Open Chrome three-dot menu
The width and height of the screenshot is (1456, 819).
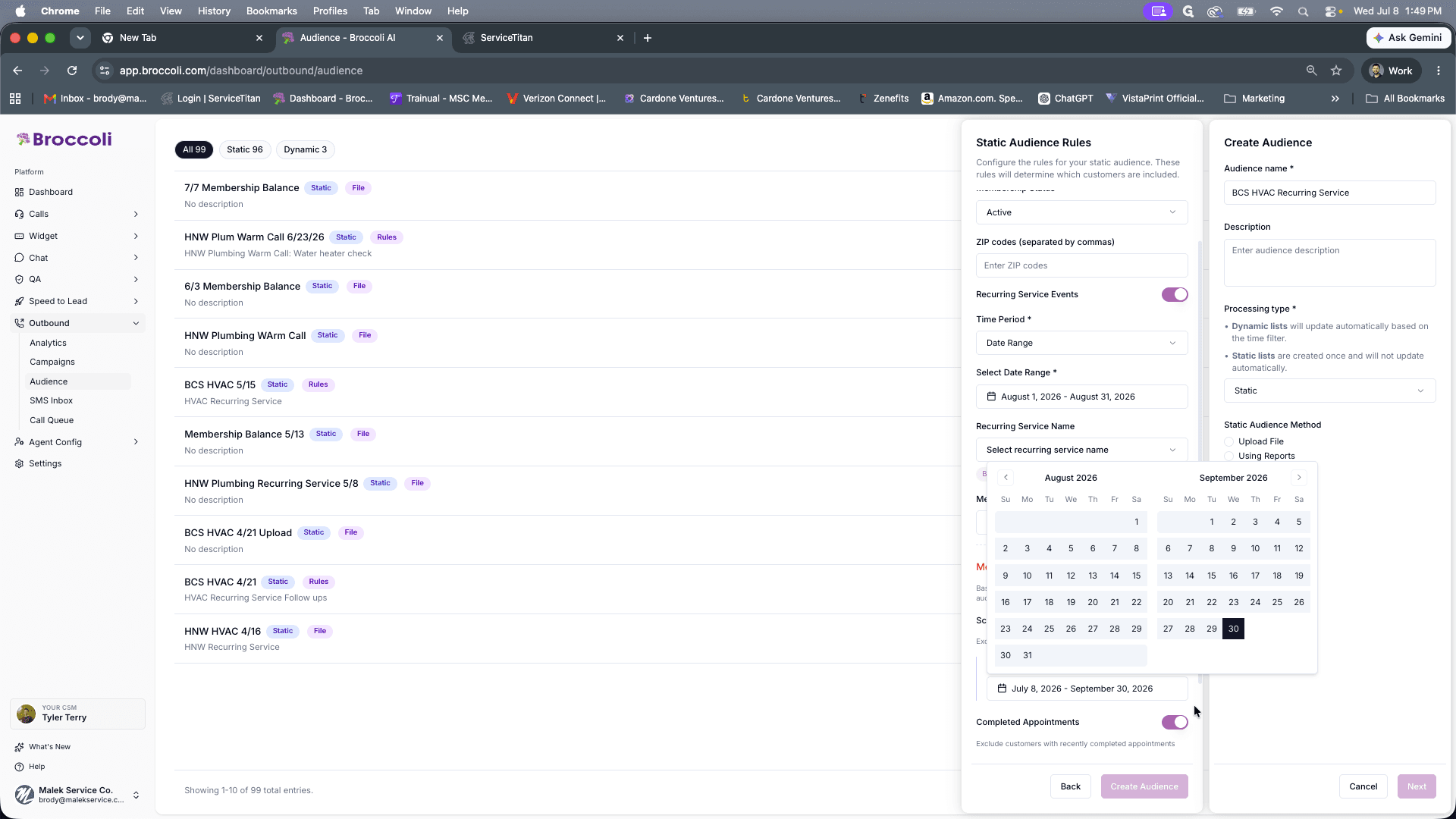click(x=1439, y=71)
